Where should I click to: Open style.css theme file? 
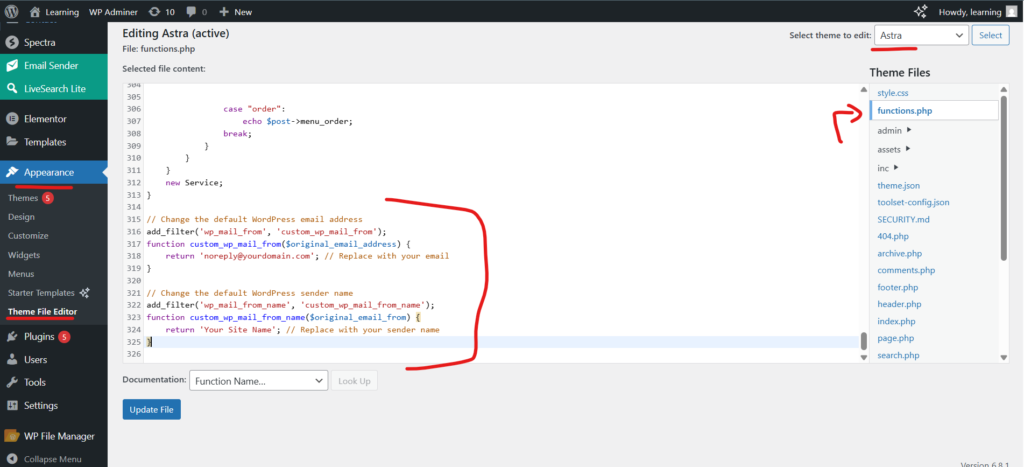(x=893, y=93)
